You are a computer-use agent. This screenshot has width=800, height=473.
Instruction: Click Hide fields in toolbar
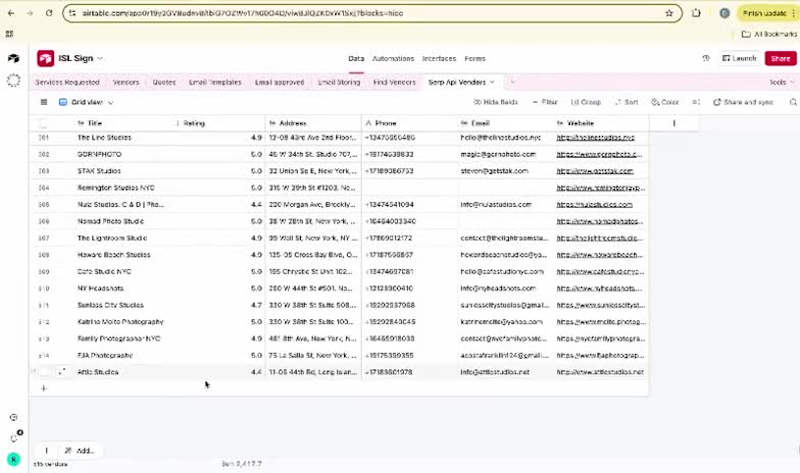pyautogui.click(x=495, y=102)
